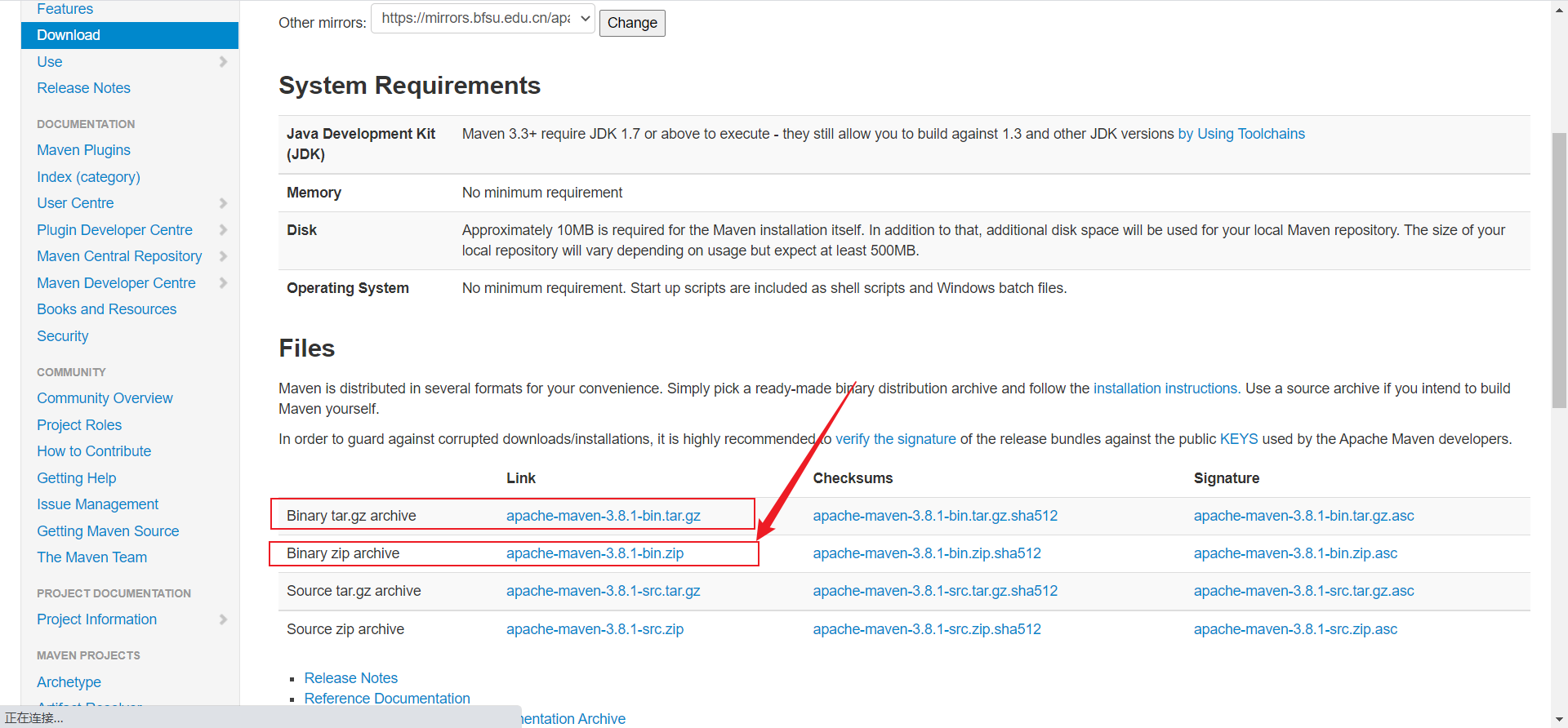Download apache-maven-3.8.1-src.zip
This screenshot has height=728, width=1568.
tap(595, 629)
